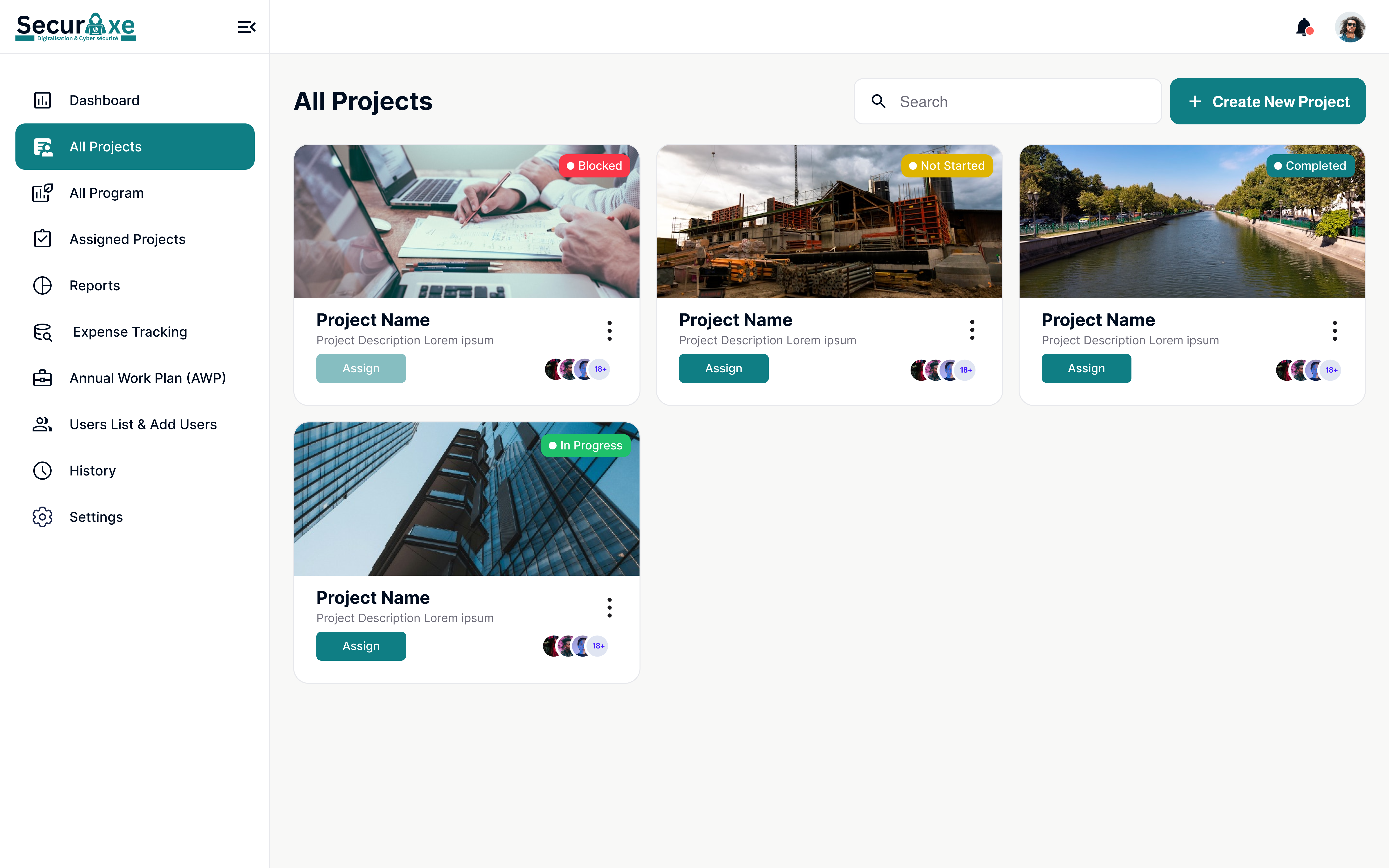
Task: Click Assign on the Not Started project
Action: 723,369
